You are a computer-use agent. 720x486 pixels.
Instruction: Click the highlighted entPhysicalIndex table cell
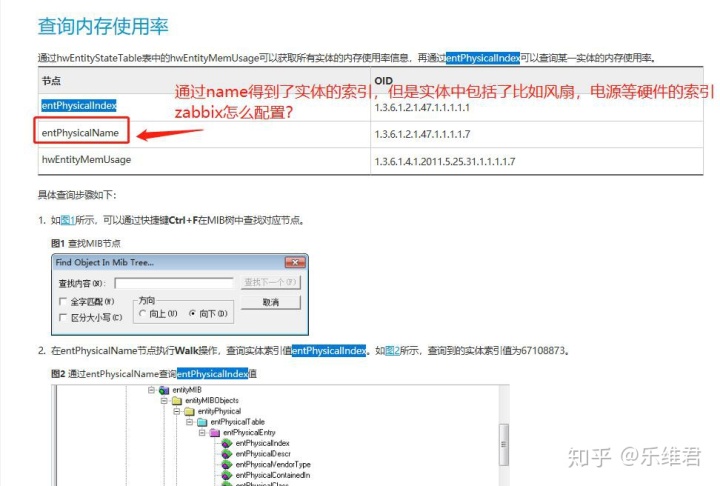pos(79,106)
